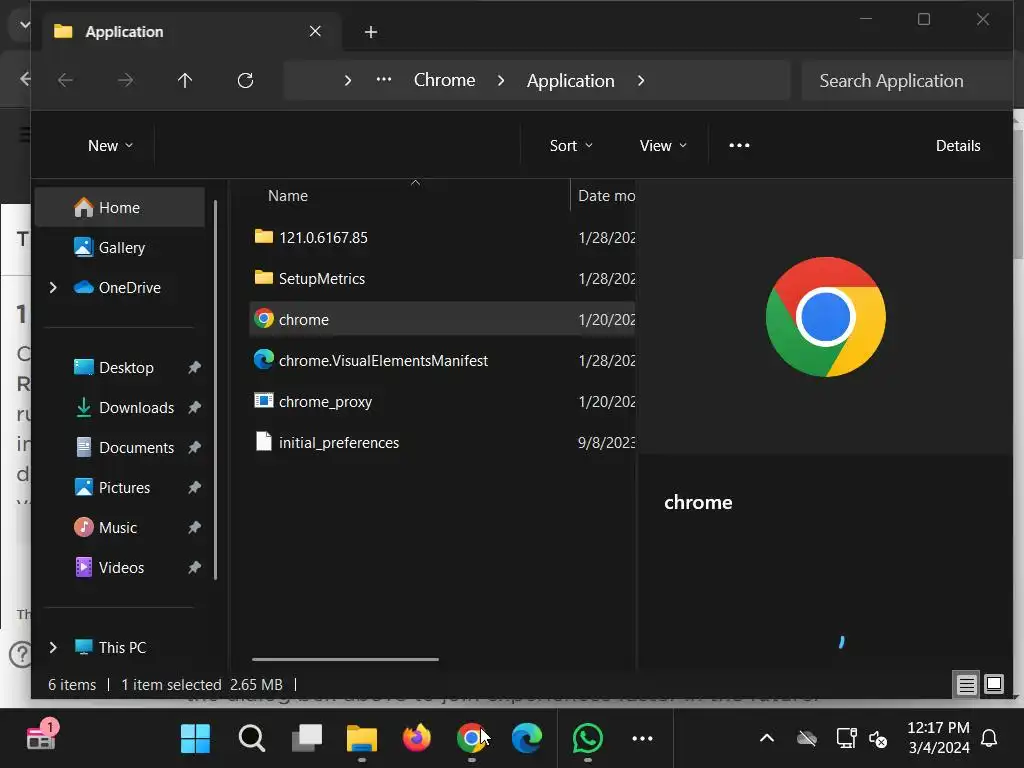This screenshot has height=768, width=1024.
Task: Focus the Search Application box
Action: click(906, 80)
